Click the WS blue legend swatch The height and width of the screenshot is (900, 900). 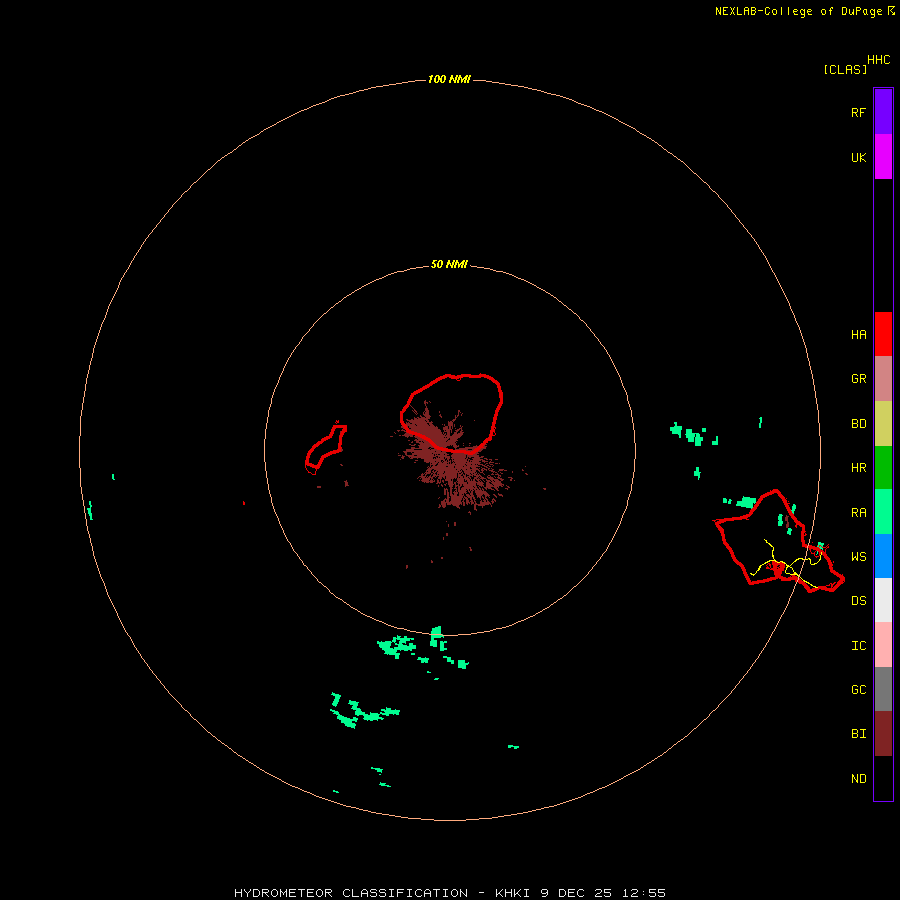(x=883, y=556)
